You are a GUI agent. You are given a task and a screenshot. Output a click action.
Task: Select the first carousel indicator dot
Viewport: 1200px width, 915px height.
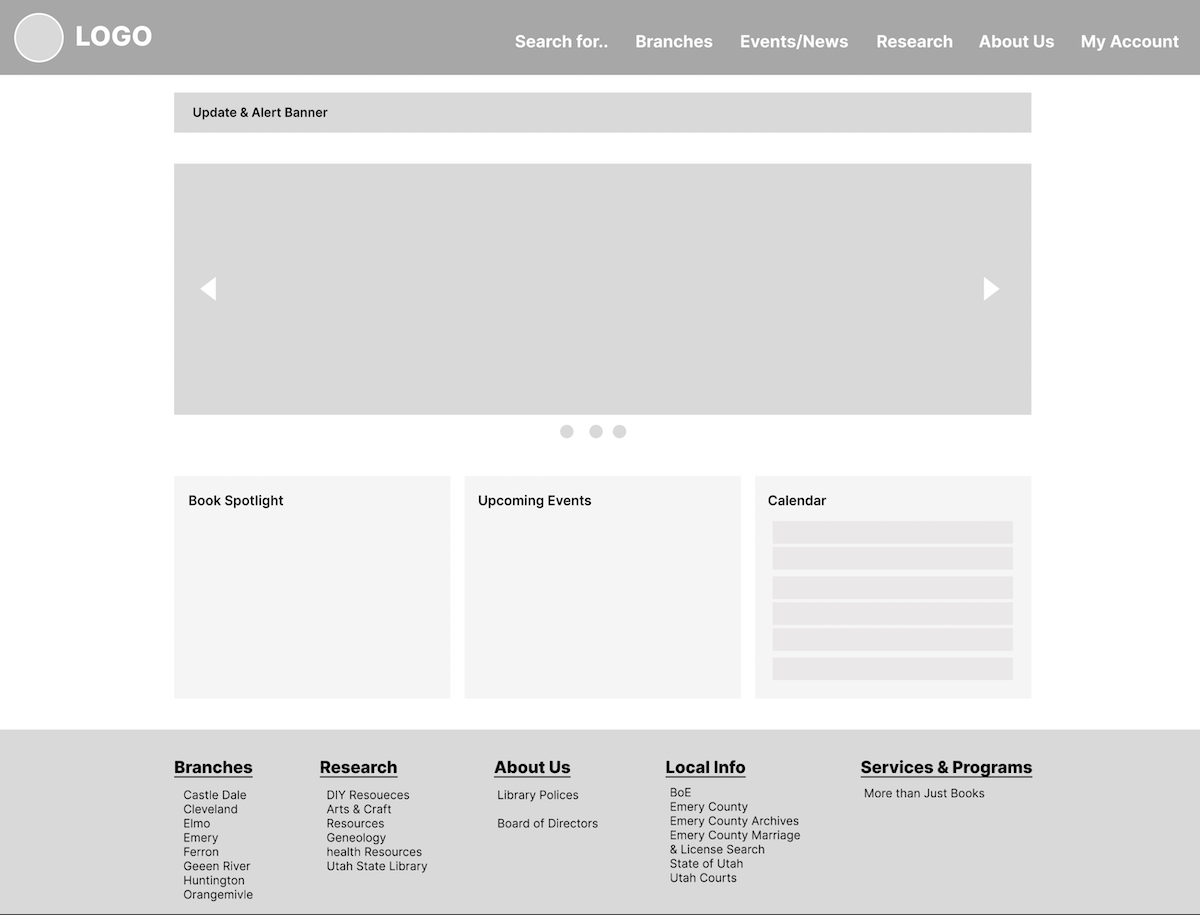point(566,431)
